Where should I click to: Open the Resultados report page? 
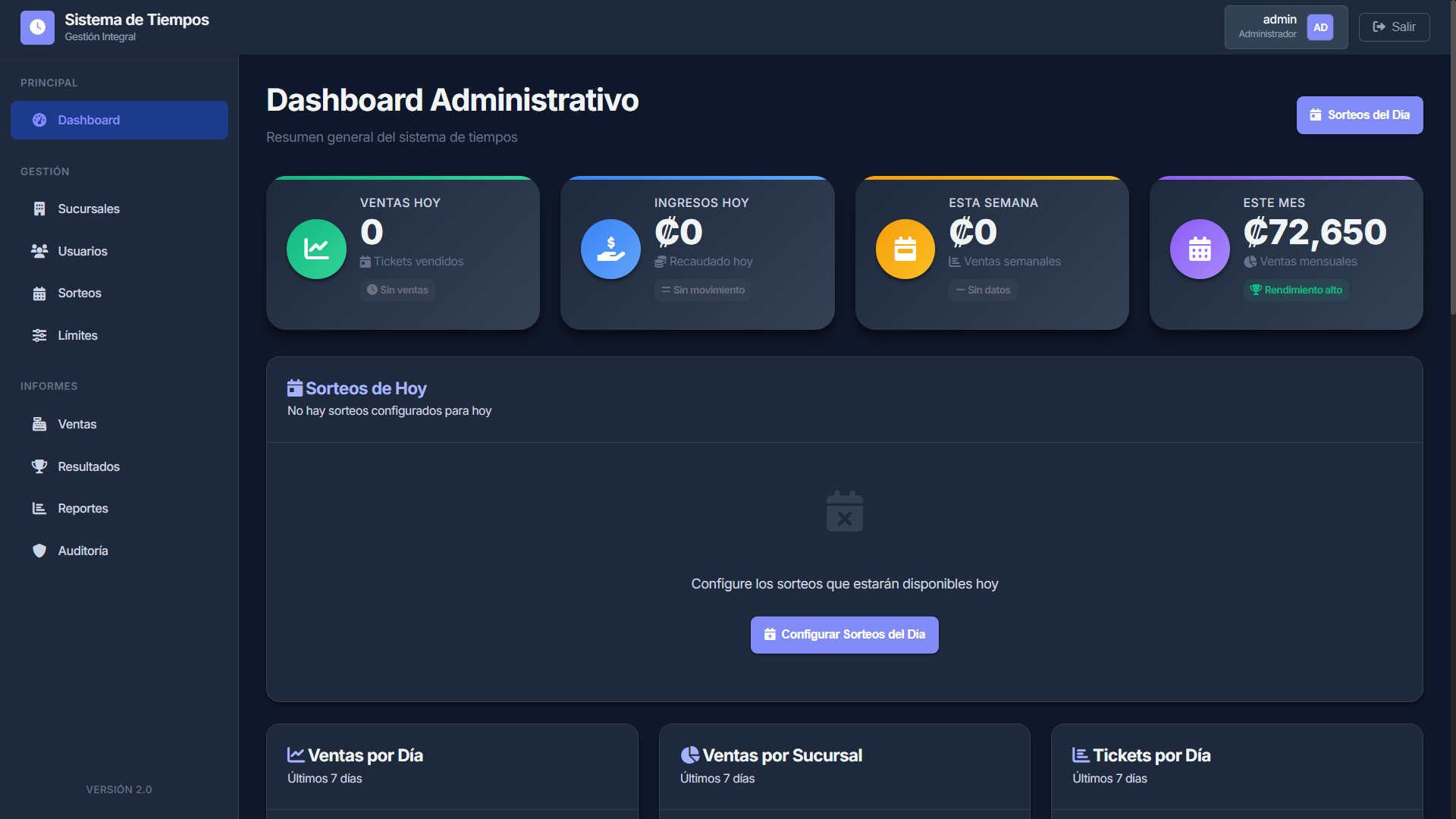coord(89,466)
